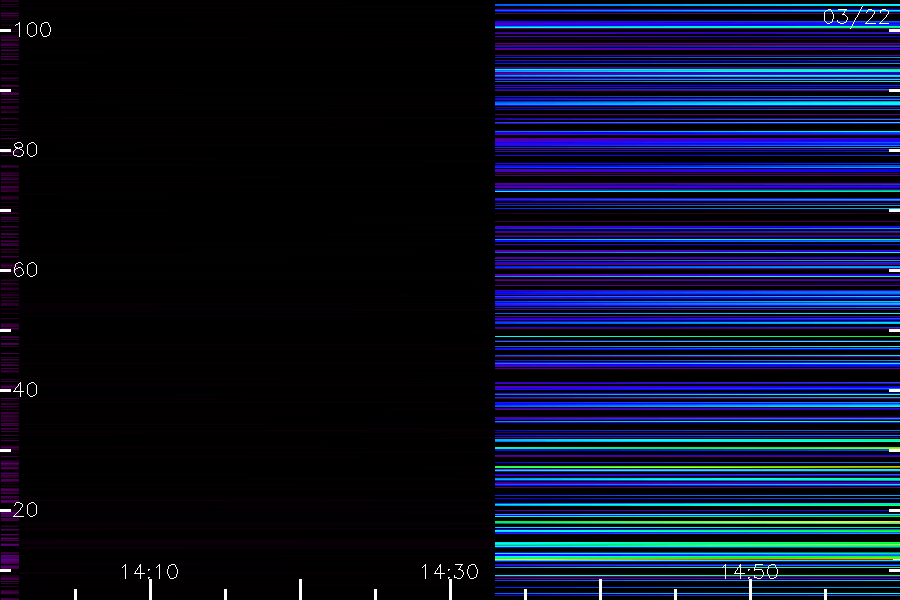Click the 14:10 time label

pyautogui.click(x=150, y=572)
